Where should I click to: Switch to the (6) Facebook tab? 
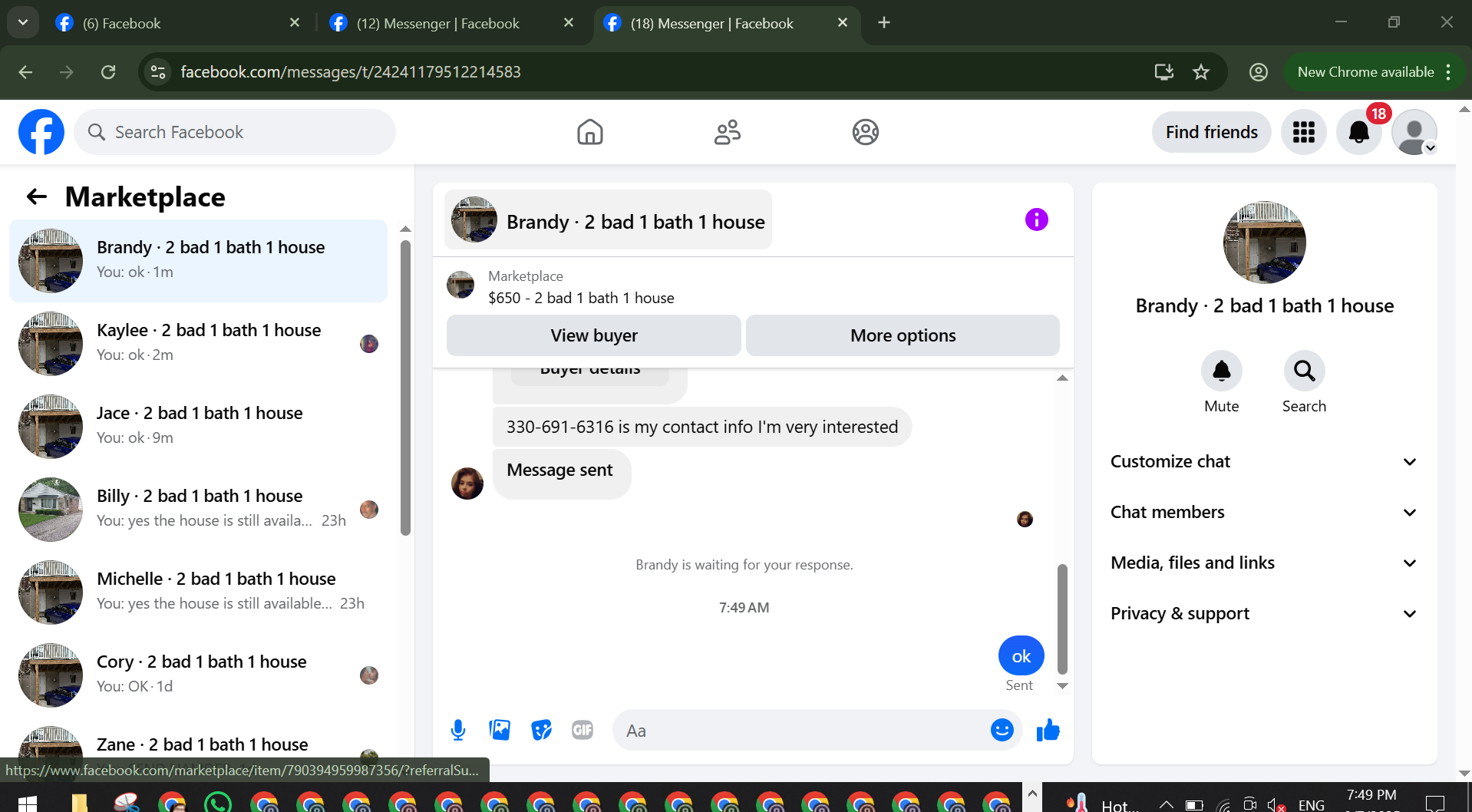178,23
